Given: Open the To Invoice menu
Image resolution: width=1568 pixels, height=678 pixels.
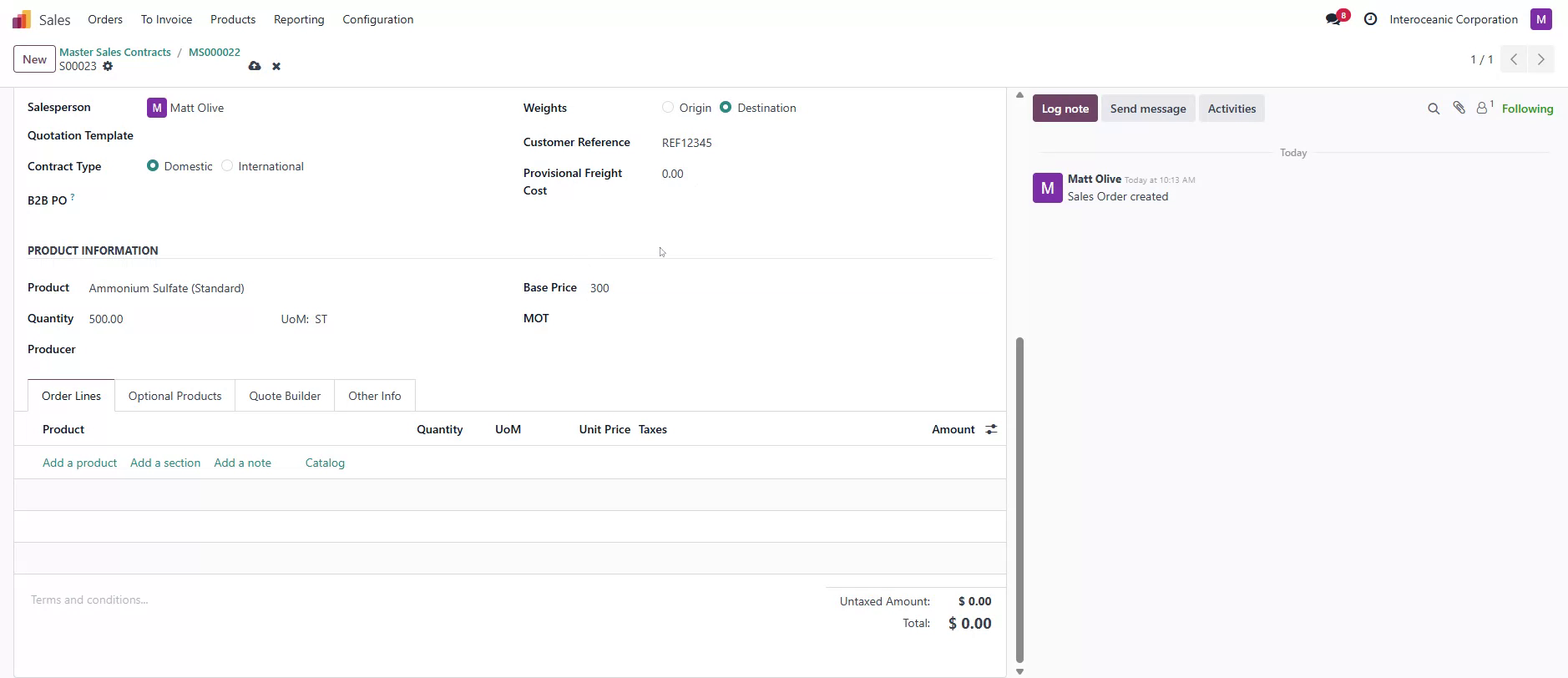Looking at the screenshot, I should click(x=166, y=19).
